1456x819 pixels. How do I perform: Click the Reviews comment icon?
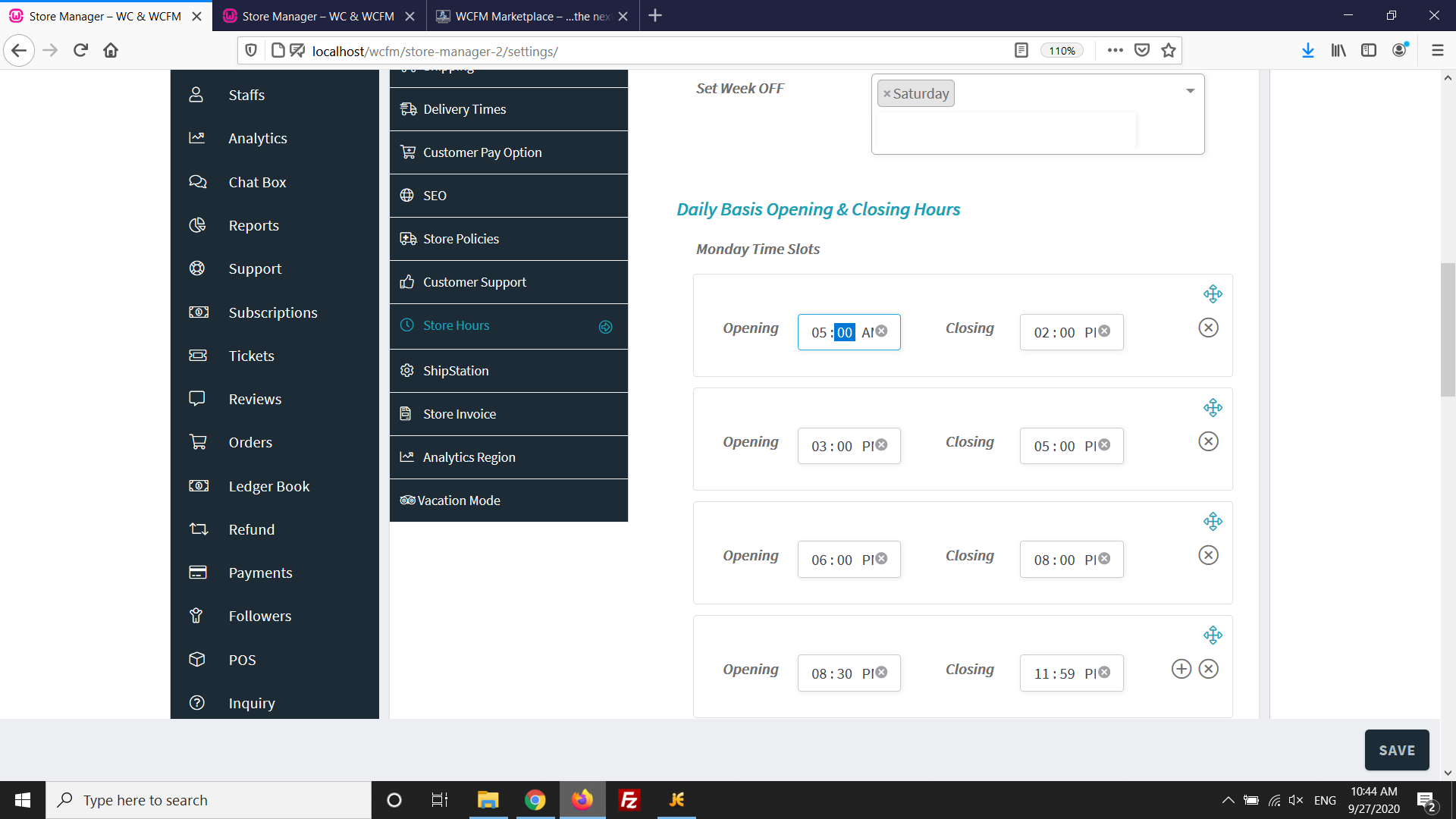coord(197,399)
